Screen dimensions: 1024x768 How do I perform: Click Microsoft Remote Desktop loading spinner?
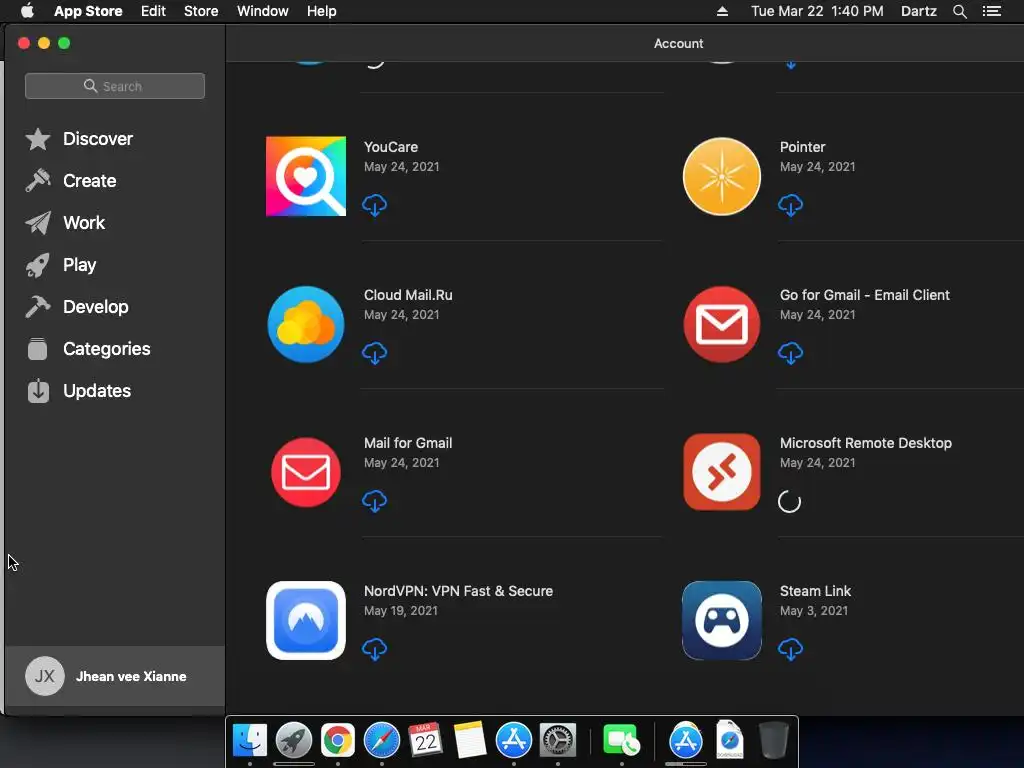click(790, 502)
